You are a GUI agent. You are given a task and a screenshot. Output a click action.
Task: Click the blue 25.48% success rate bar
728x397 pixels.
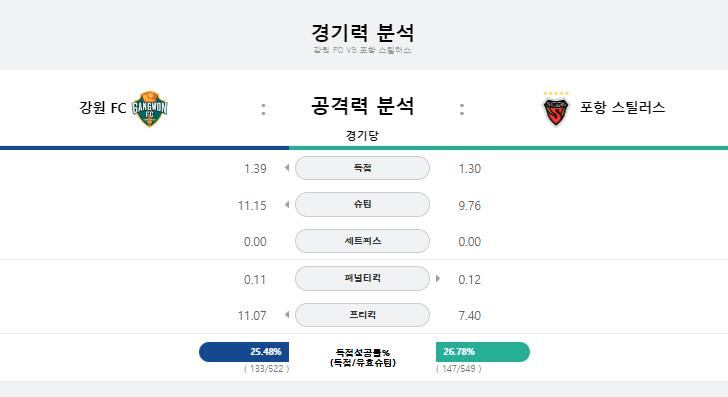(244, 352)
